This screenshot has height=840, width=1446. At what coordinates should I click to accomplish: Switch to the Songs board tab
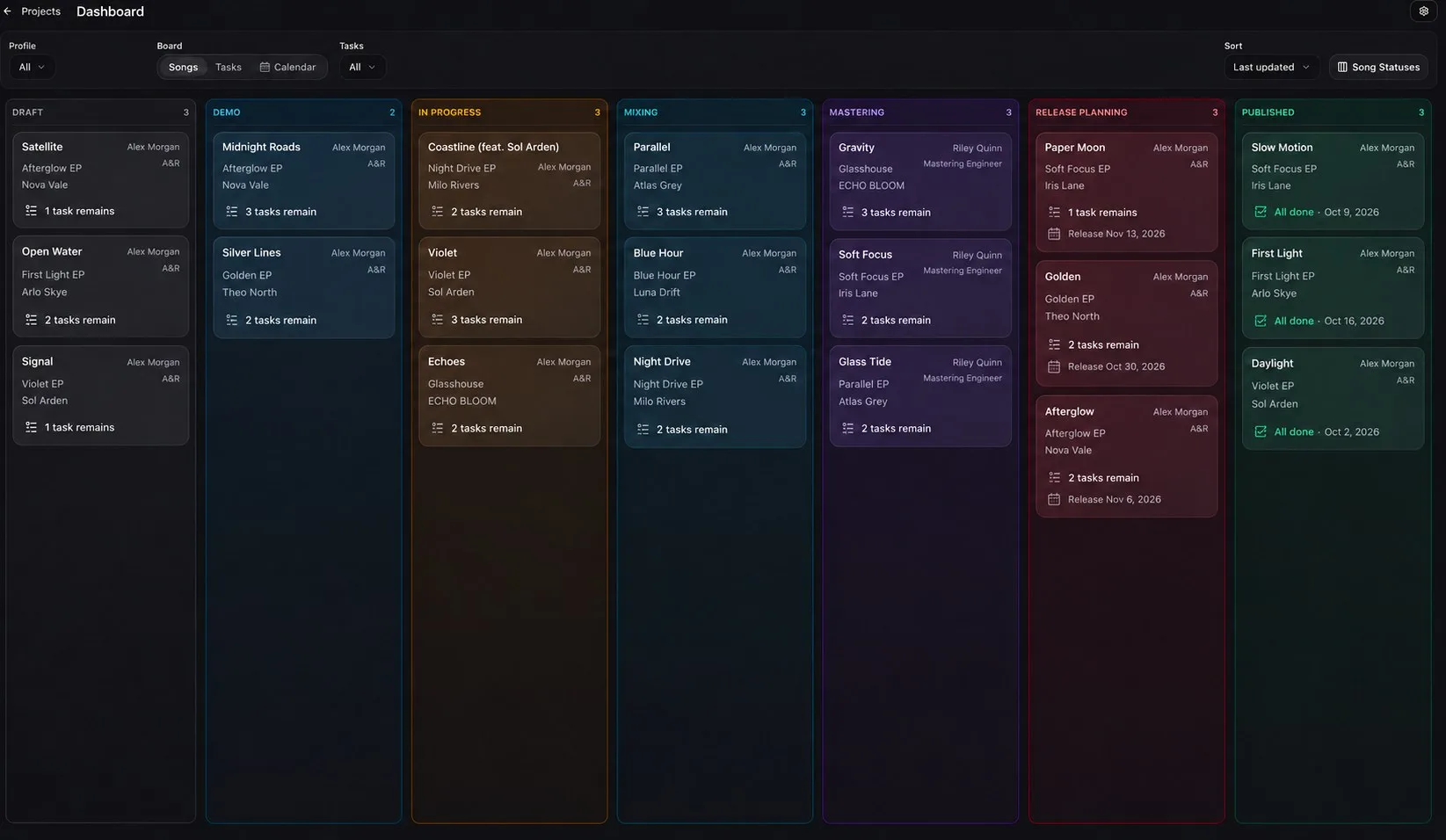(x=183, y=67)
